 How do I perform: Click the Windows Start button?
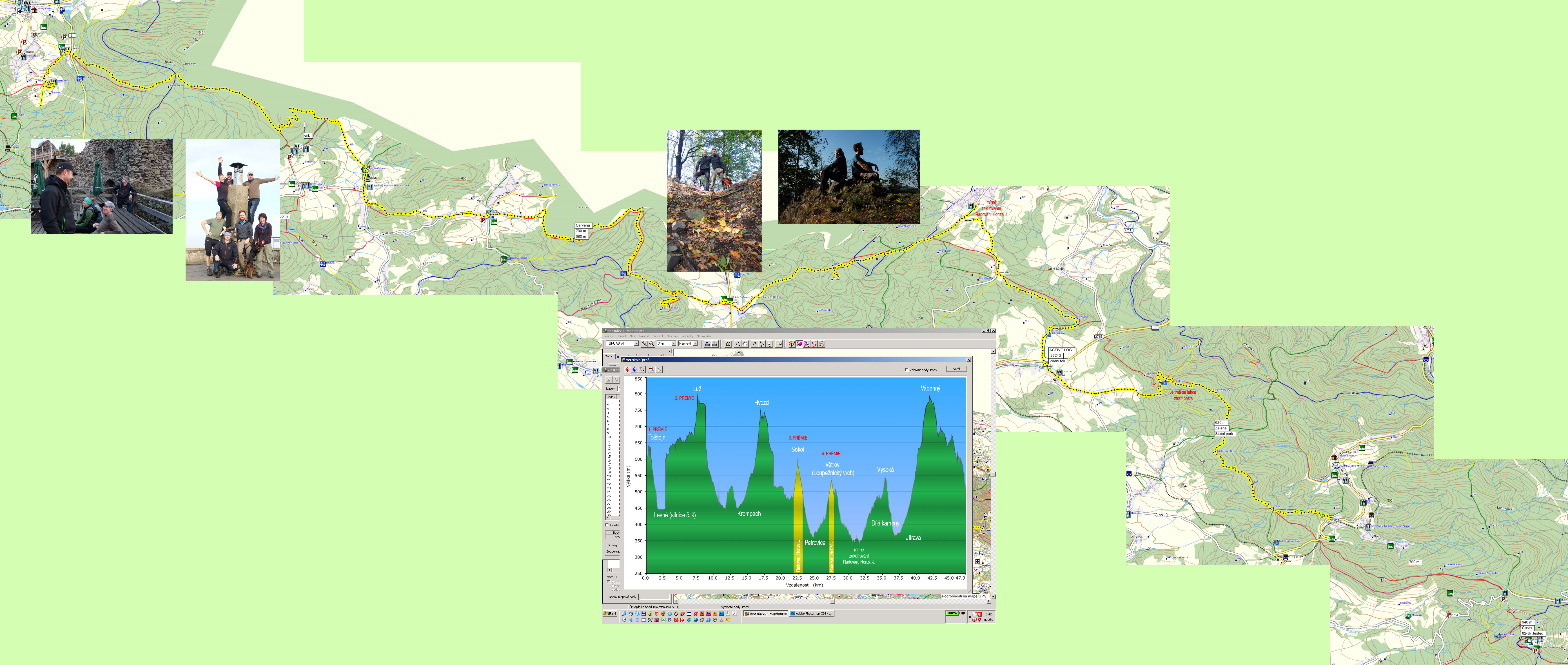(x=610, y=614)
